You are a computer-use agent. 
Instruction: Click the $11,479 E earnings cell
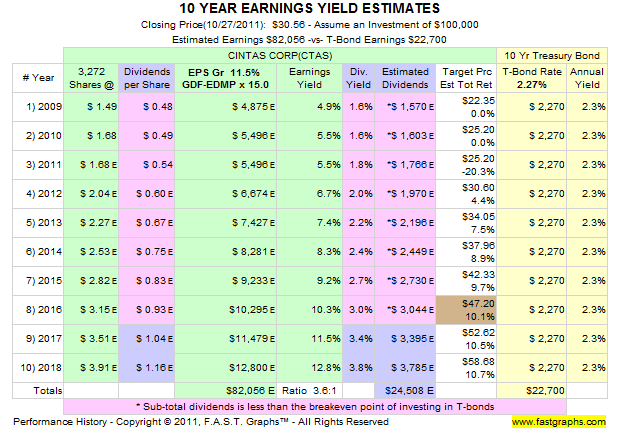[226, 339]
